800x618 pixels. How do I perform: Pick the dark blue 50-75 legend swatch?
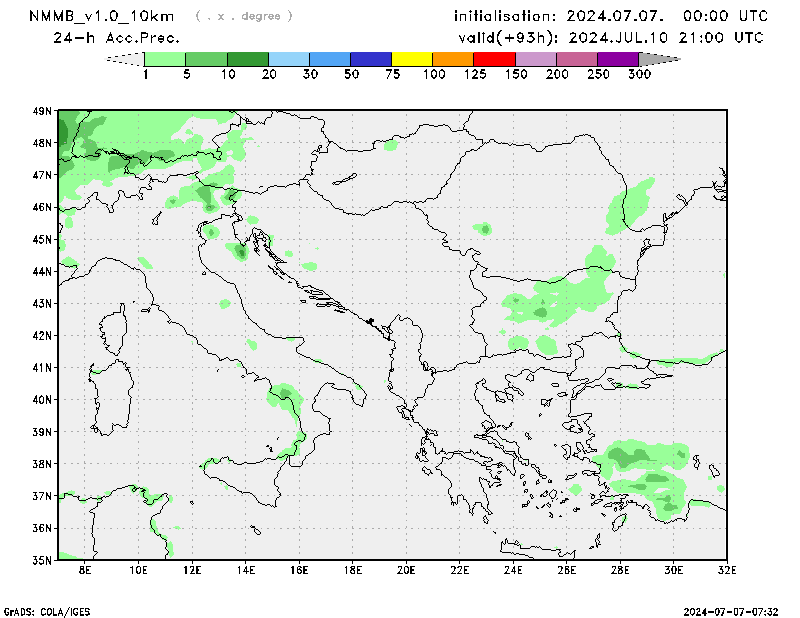[371, 59]
